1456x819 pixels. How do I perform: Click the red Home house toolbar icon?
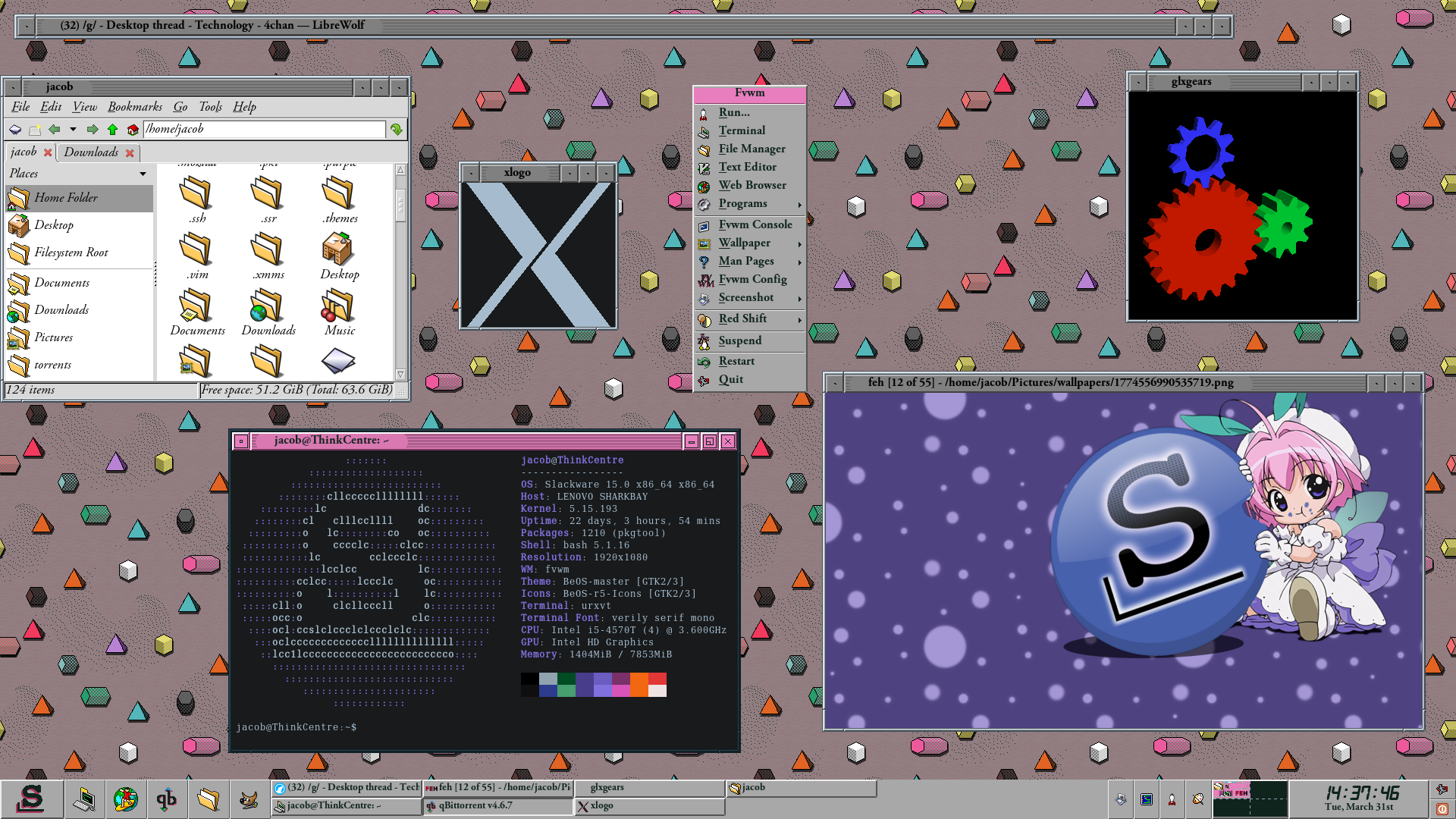tap(133, 130)
